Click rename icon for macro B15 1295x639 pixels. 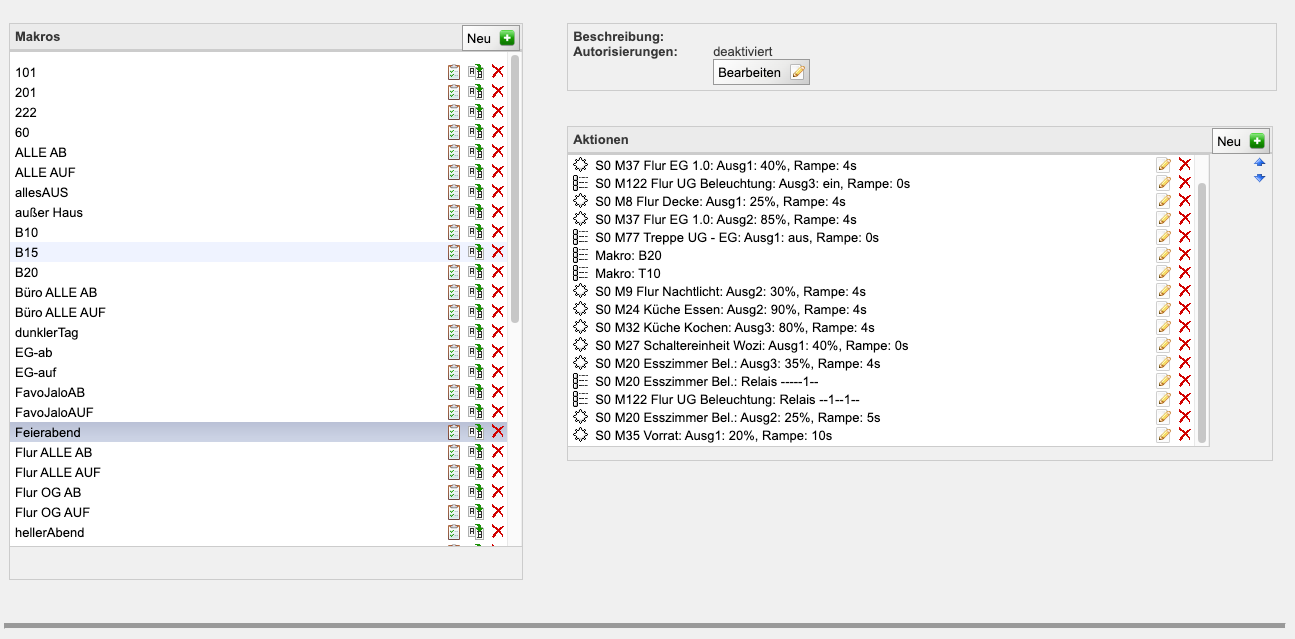476,252
